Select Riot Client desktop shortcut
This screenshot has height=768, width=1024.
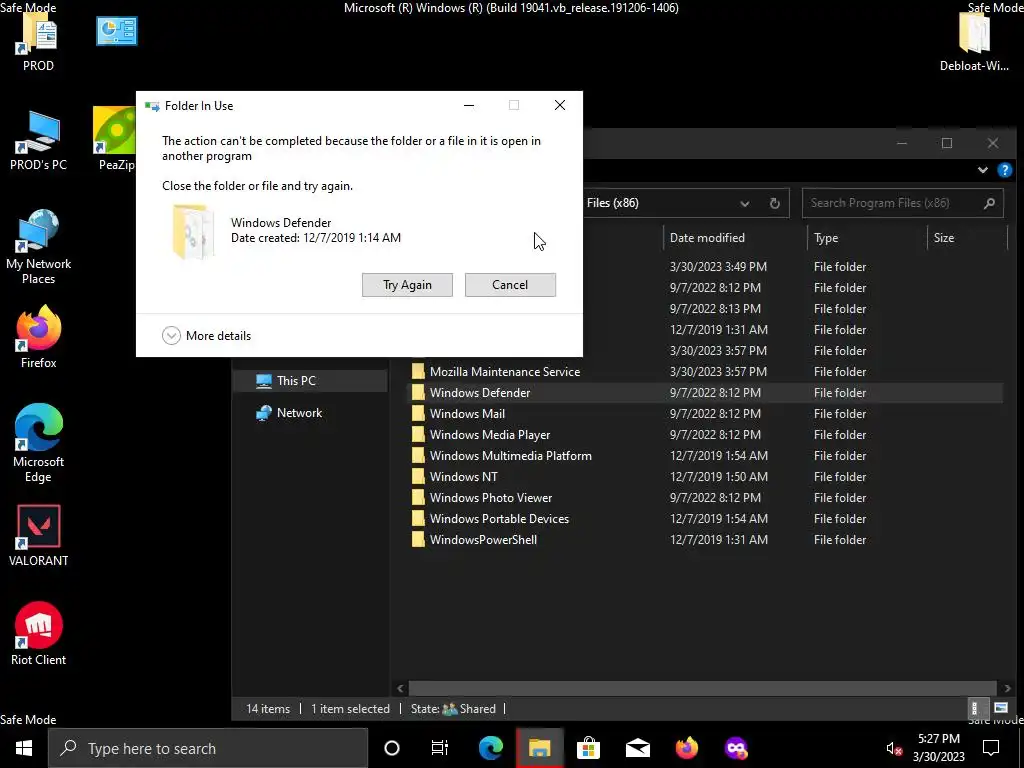39,633
